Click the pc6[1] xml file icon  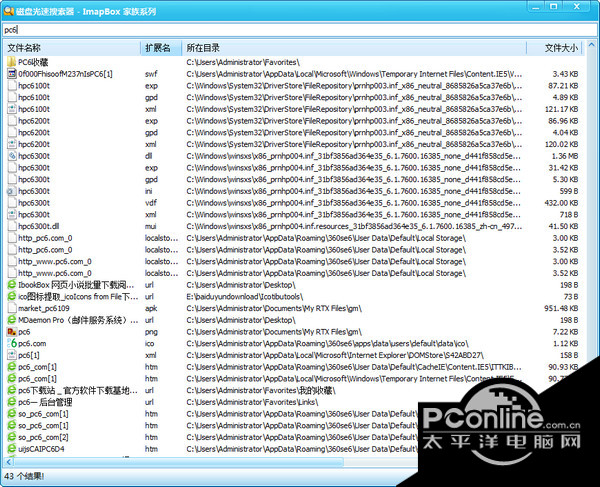pyautogui.click(x=12, y=355)
